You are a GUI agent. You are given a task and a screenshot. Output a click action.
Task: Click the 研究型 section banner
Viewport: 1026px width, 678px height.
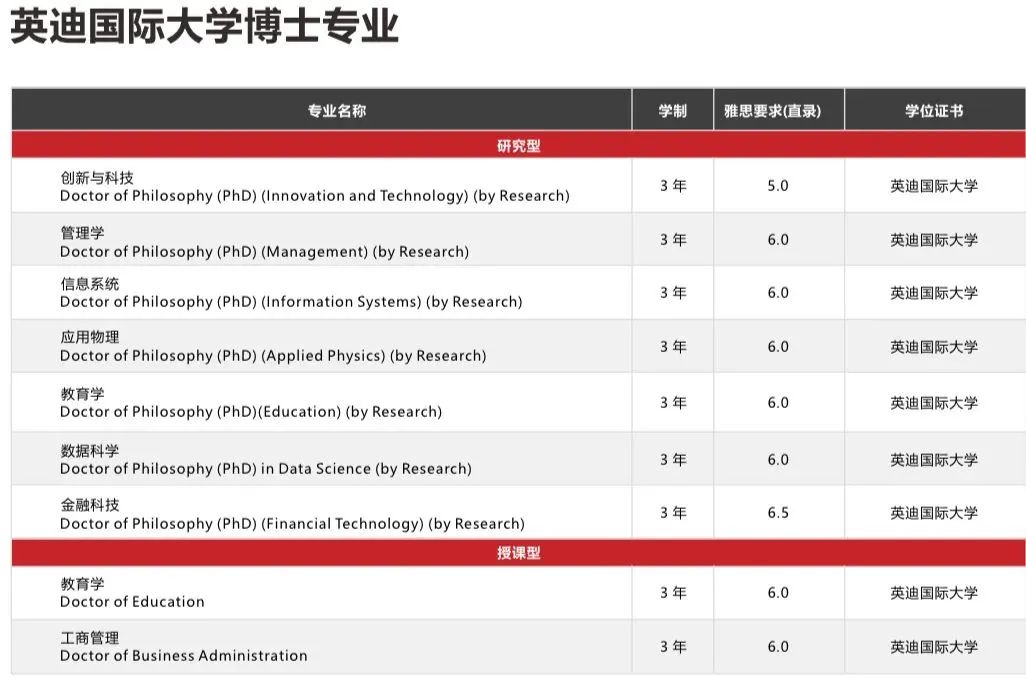point(518,145)
